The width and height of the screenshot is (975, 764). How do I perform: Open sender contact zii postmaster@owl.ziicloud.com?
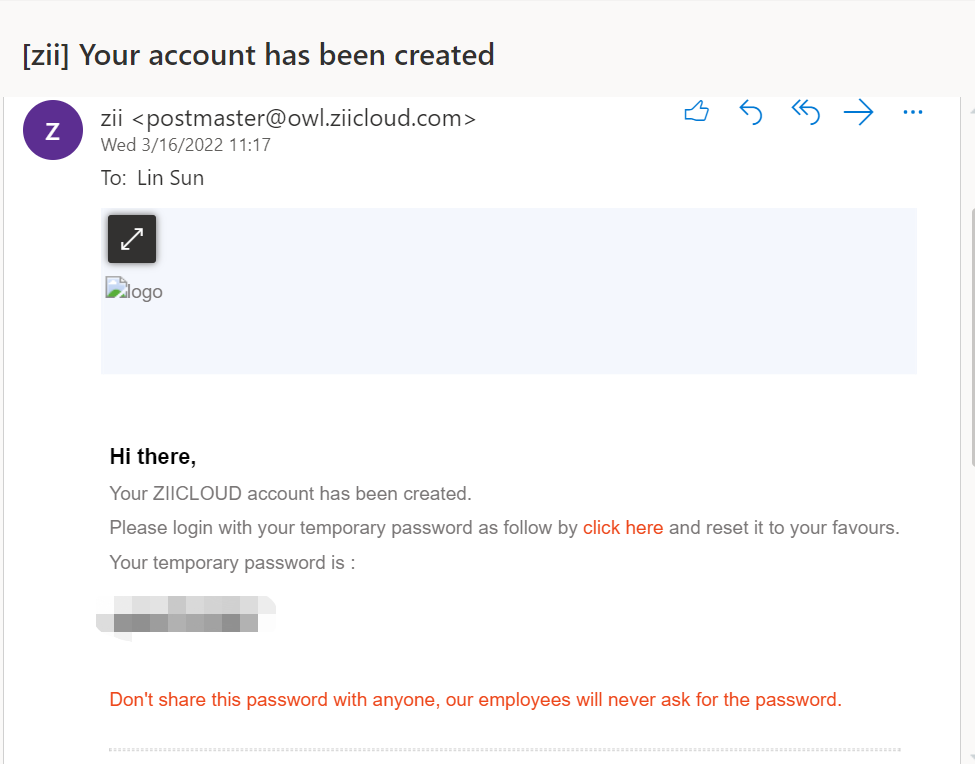tap(288, 117)
